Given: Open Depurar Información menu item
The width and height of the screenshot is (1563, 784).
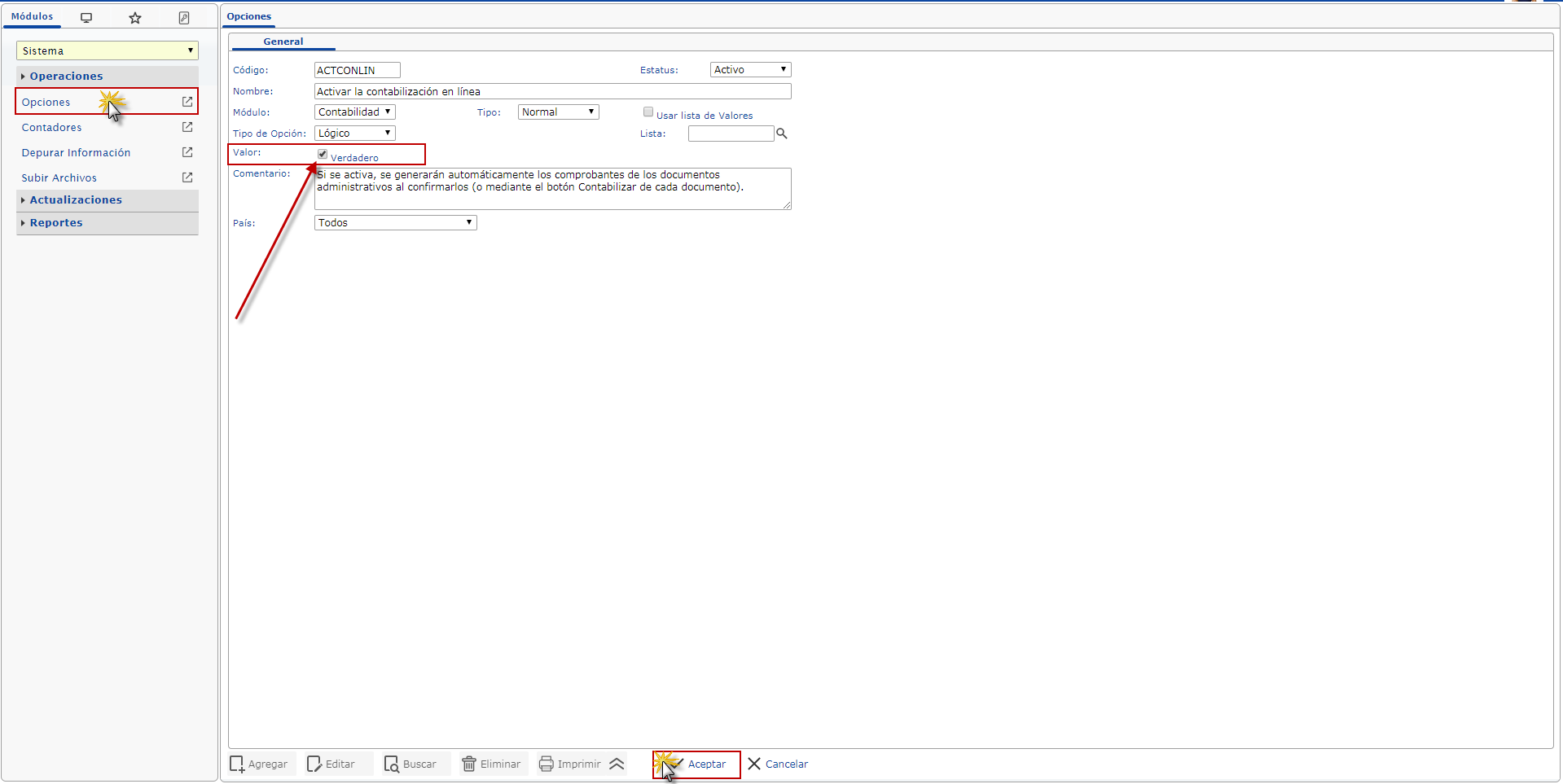Looking at the screenshot, I should point(77,152).
